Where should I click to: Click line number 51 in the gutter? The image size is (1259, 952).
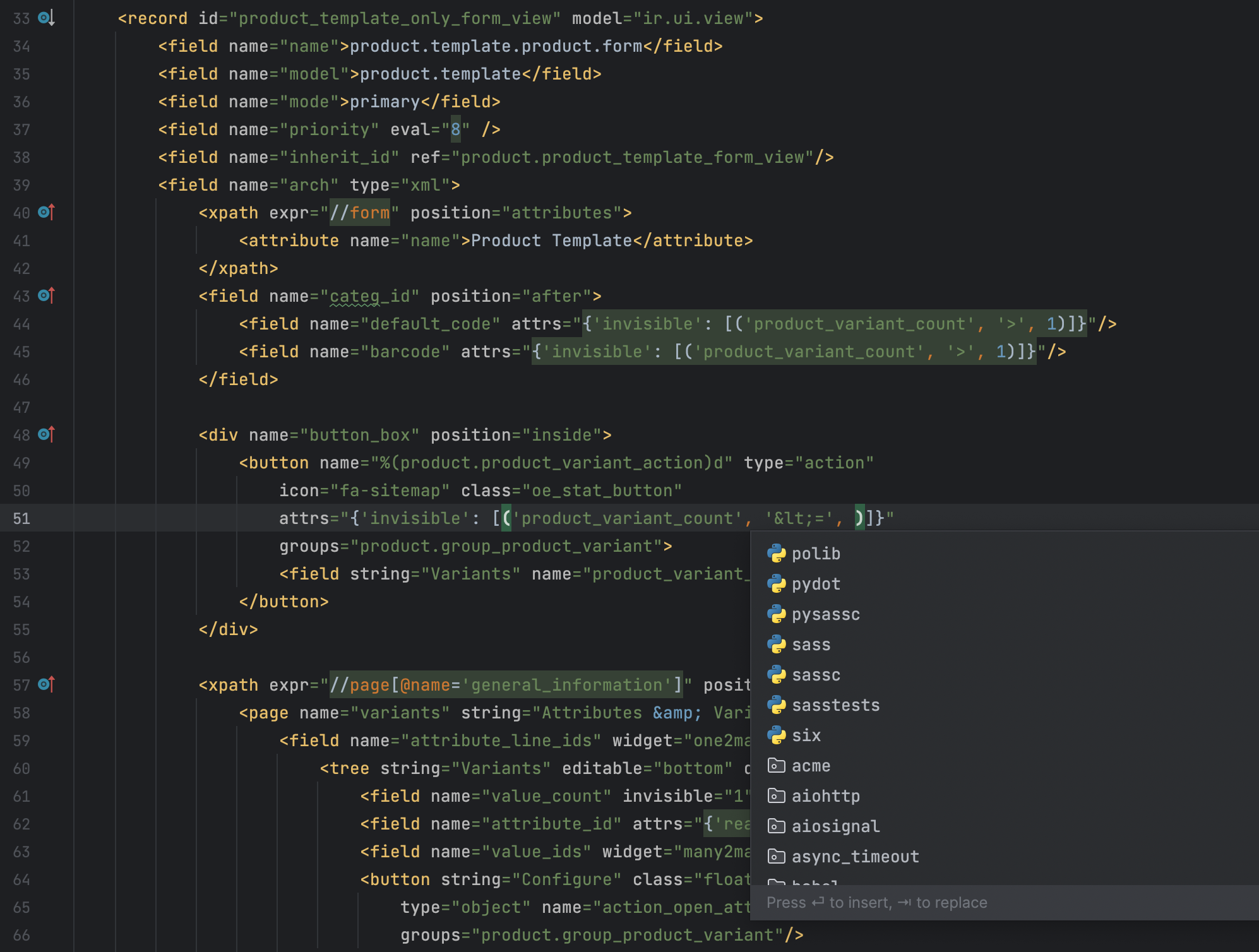tap(21, 518)
